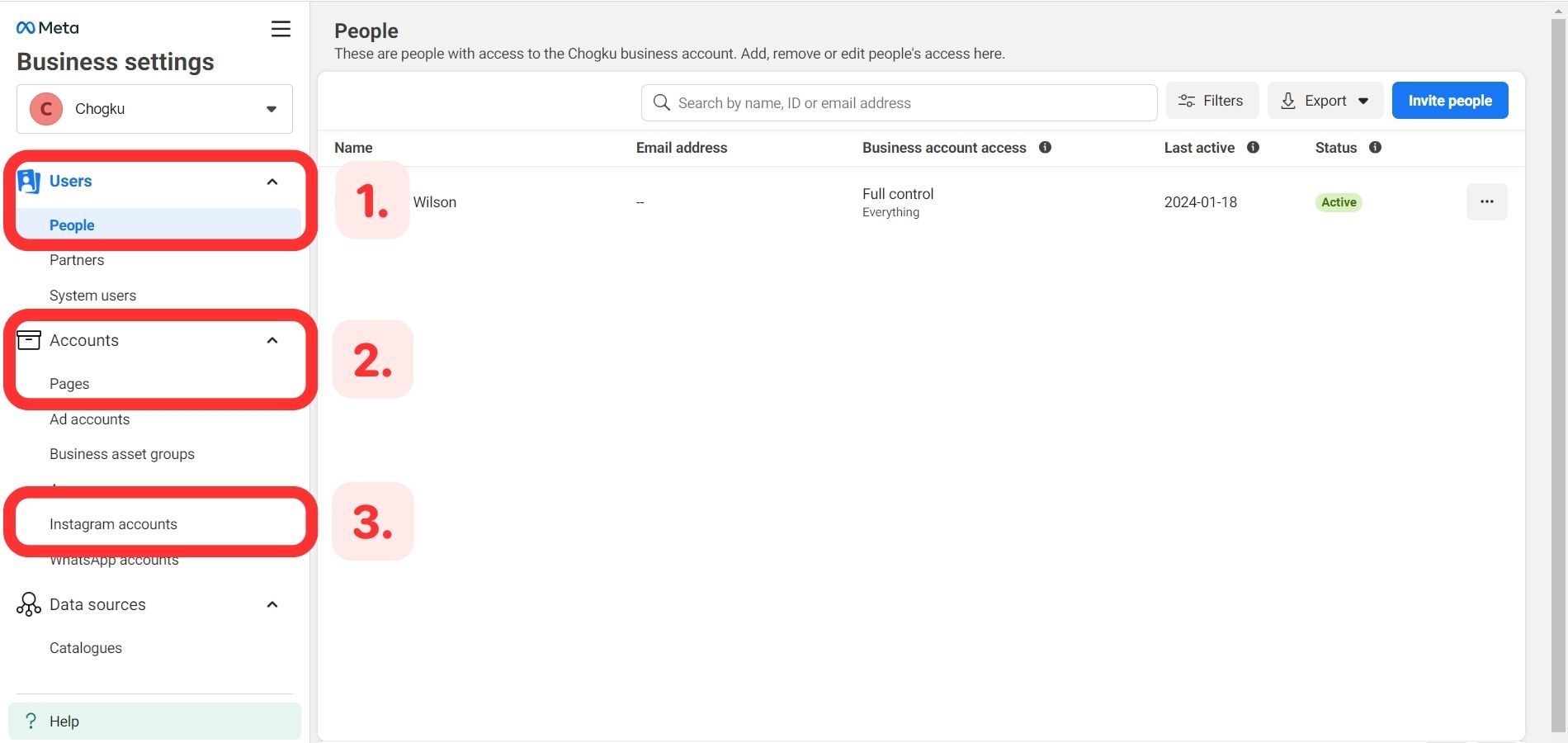Open more options for Wilson row

pos(1486,201)
